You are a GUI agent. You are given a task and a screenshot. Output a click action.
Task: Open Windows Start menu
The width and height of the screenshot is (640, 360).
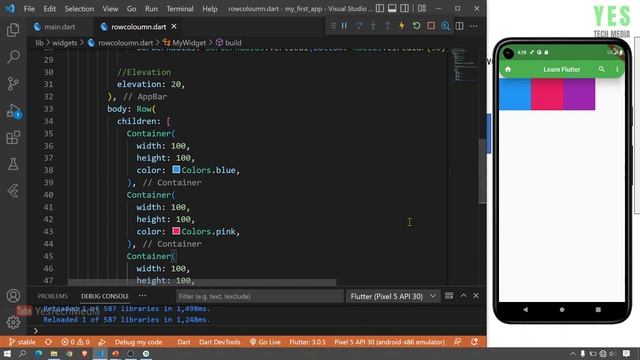click(7, 353)
